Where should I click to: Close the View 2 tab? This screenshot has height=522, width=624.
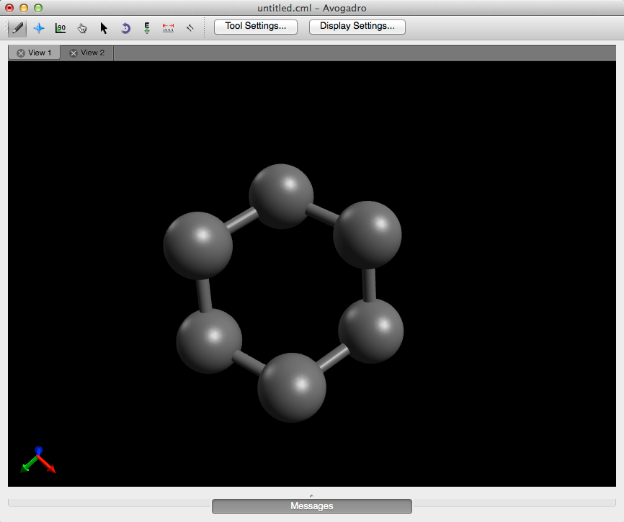[x=73, y=53]
